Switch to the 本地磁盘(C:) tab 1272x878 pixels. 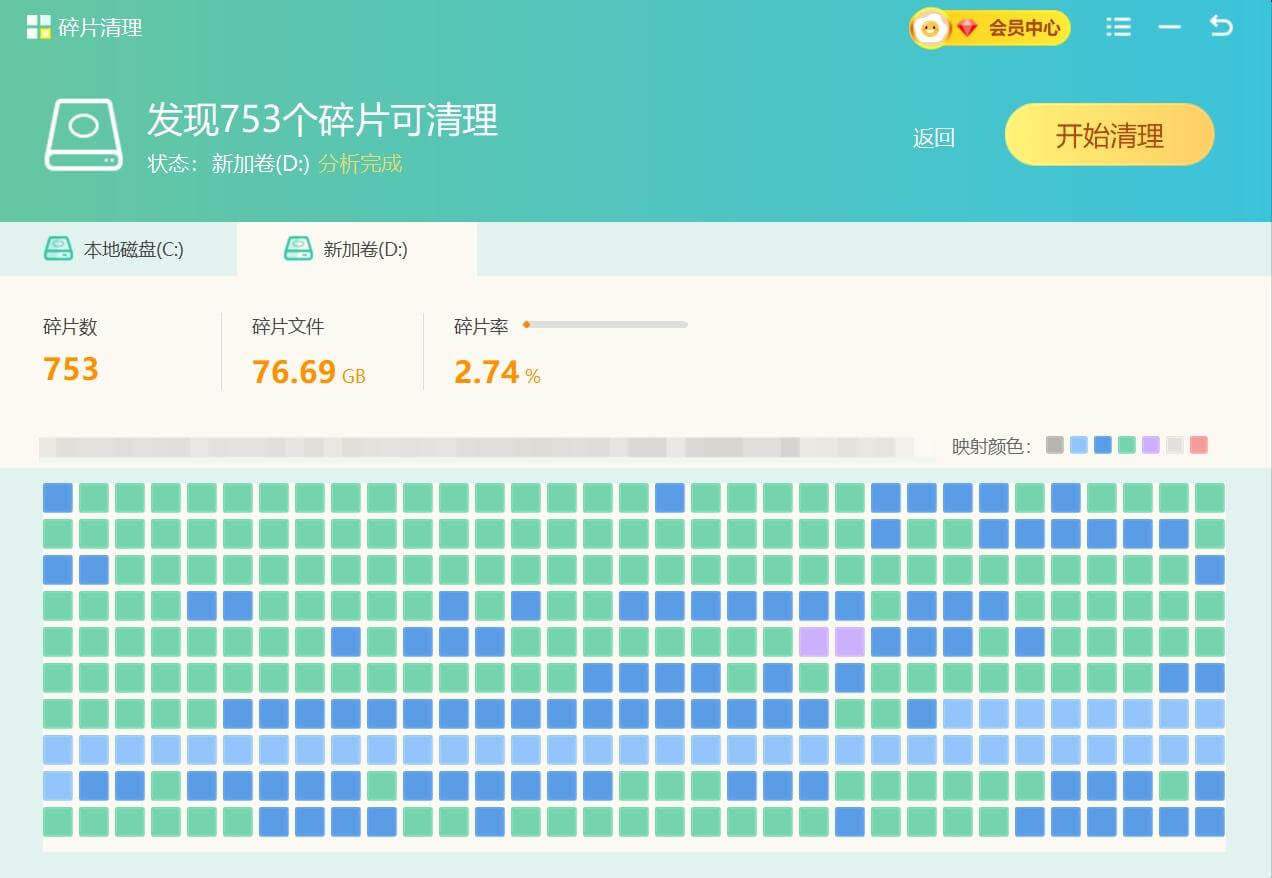(x=115, y=249)
